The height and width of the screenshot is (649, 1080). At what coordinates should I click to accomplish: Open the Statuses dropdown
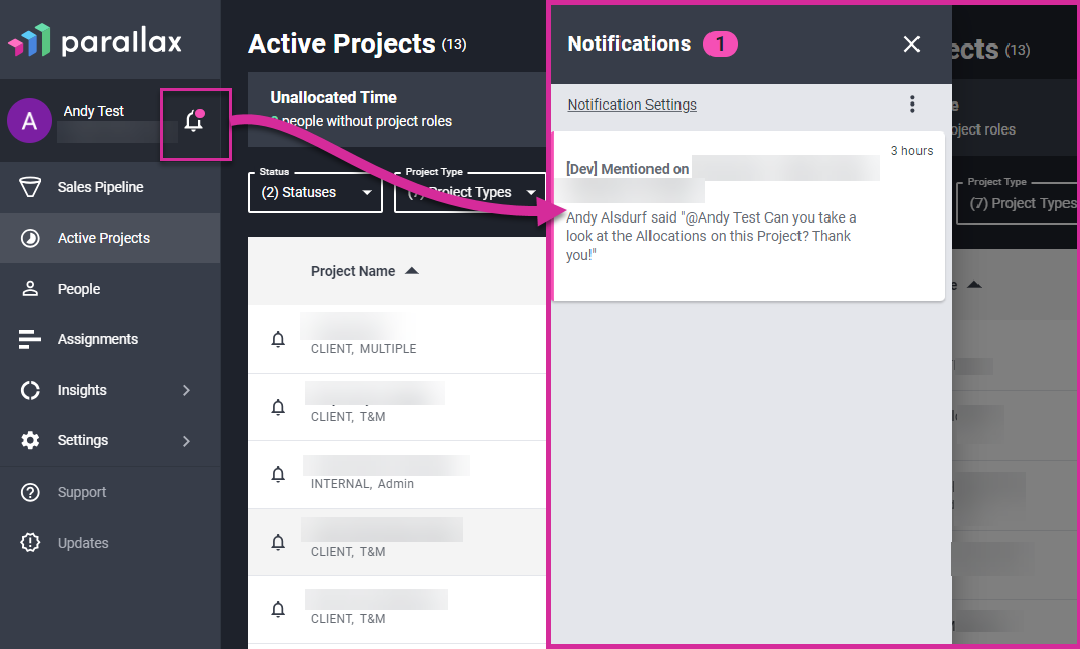pyautogui.click(x=315, y=192)
